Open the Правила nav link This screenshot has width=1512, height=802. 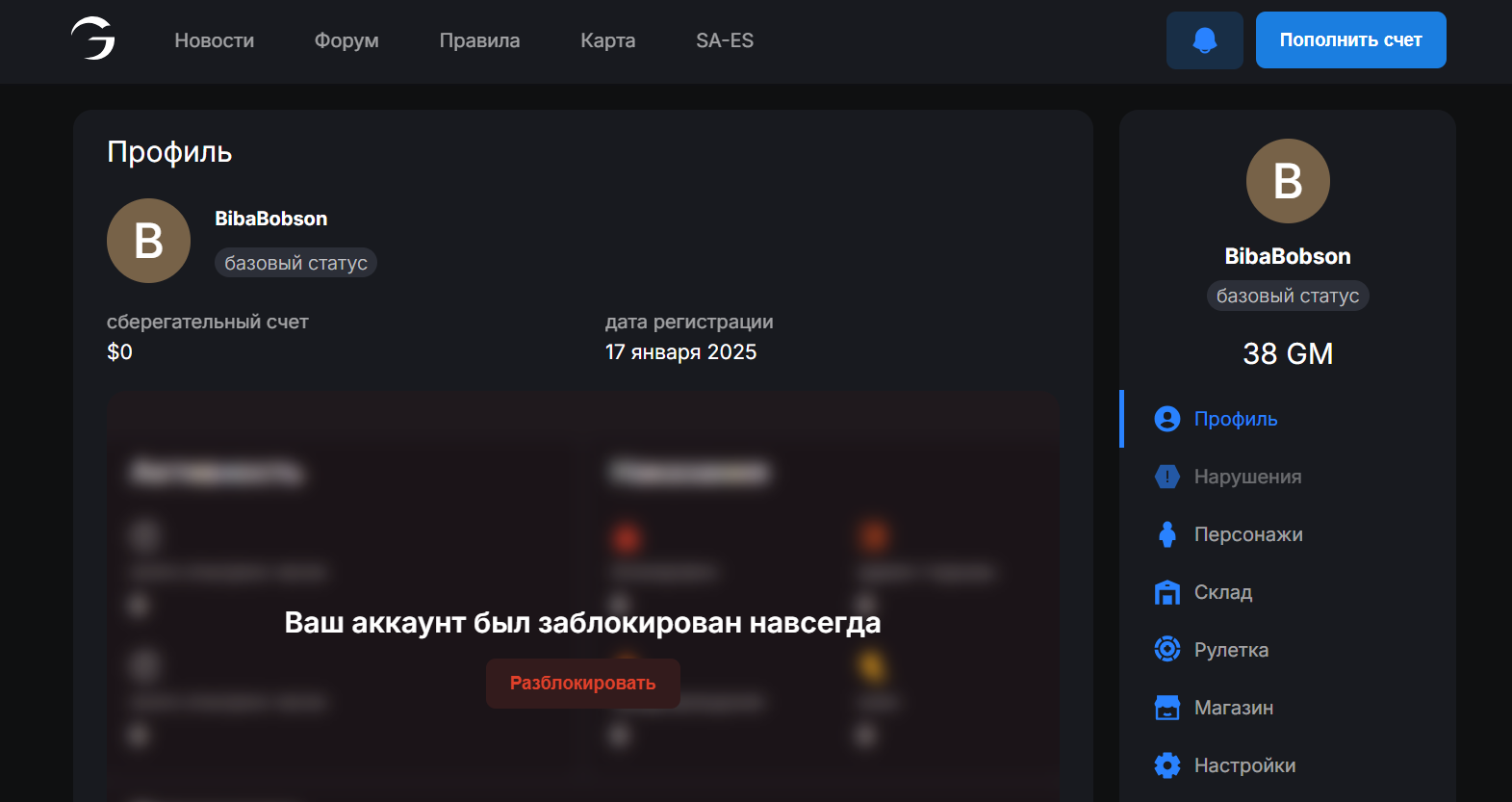[x=479, y=40]
